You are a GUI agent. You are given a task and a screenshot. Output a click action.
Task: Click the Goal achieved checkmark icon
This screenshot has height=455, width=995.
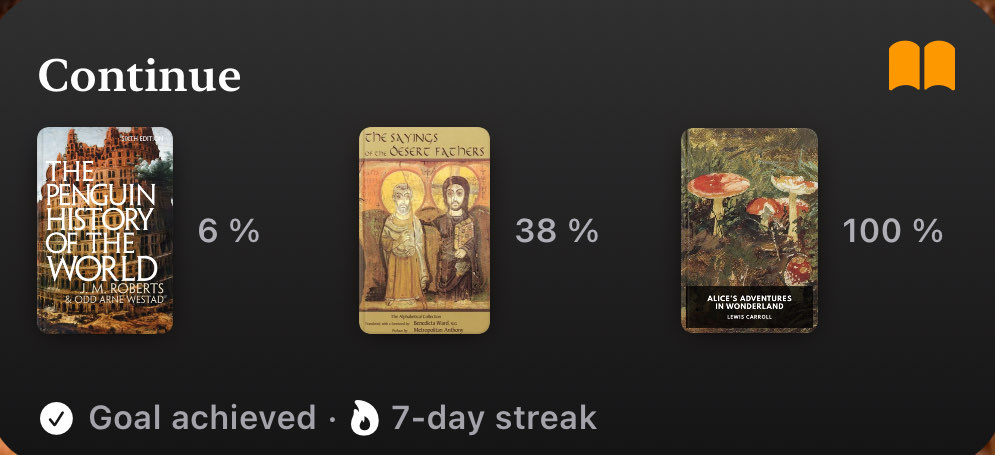[56, 419]
